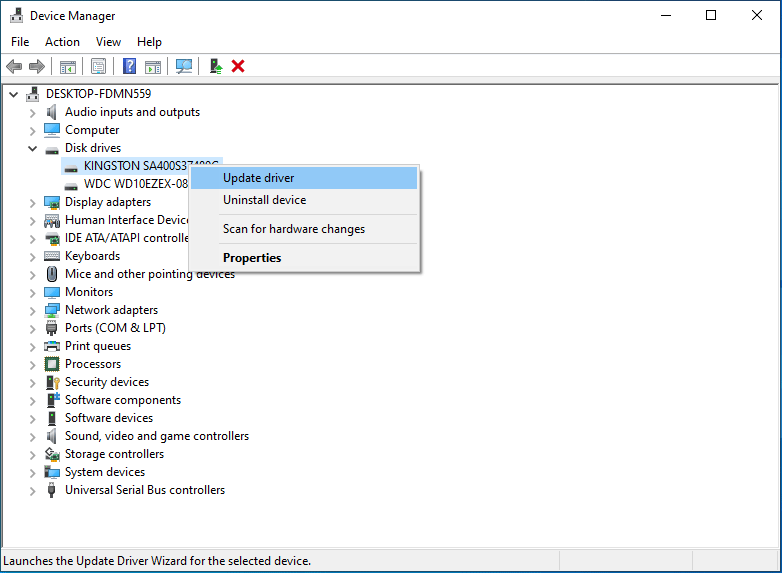Expand the Ports (COM & LPT) node
This screenshot has height=573, width=782.
click(32, 329)
